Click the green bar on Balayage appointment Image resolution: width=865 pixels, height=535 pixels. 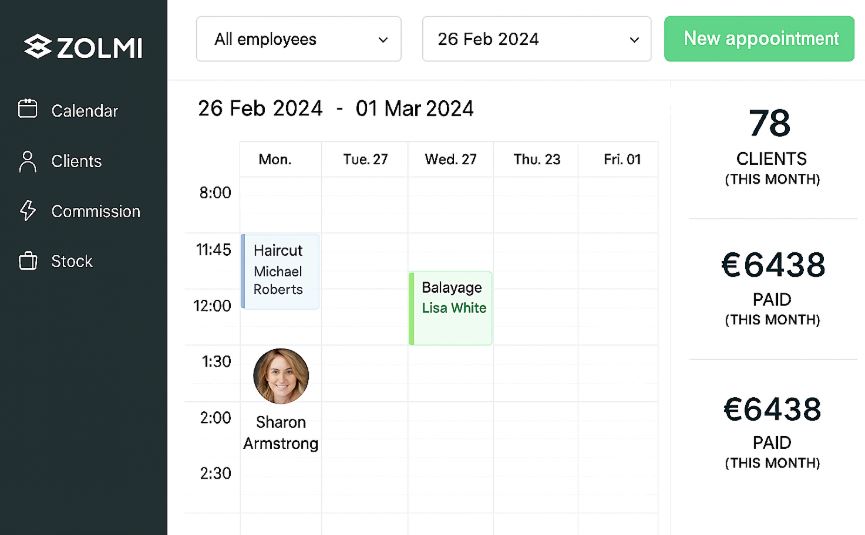pos(412,308)
